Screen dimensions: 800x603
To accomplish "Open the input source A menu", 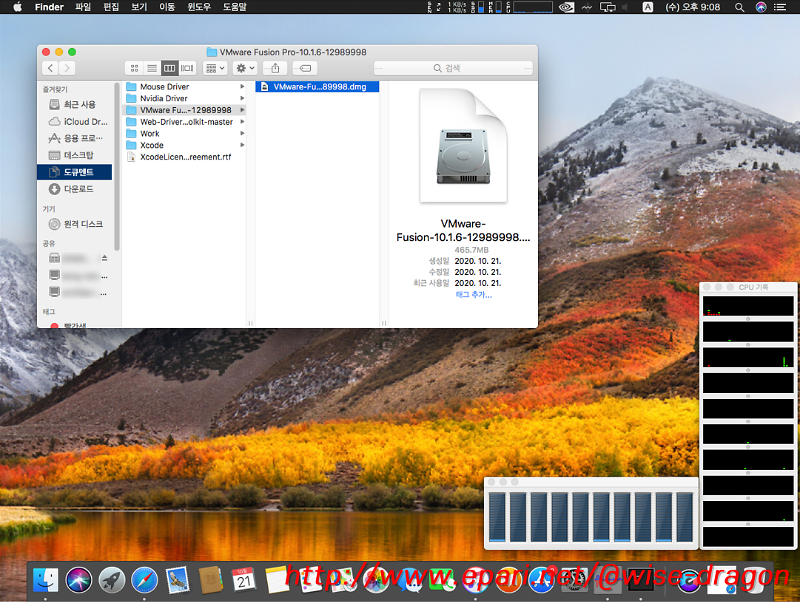I will coord(647,7).
